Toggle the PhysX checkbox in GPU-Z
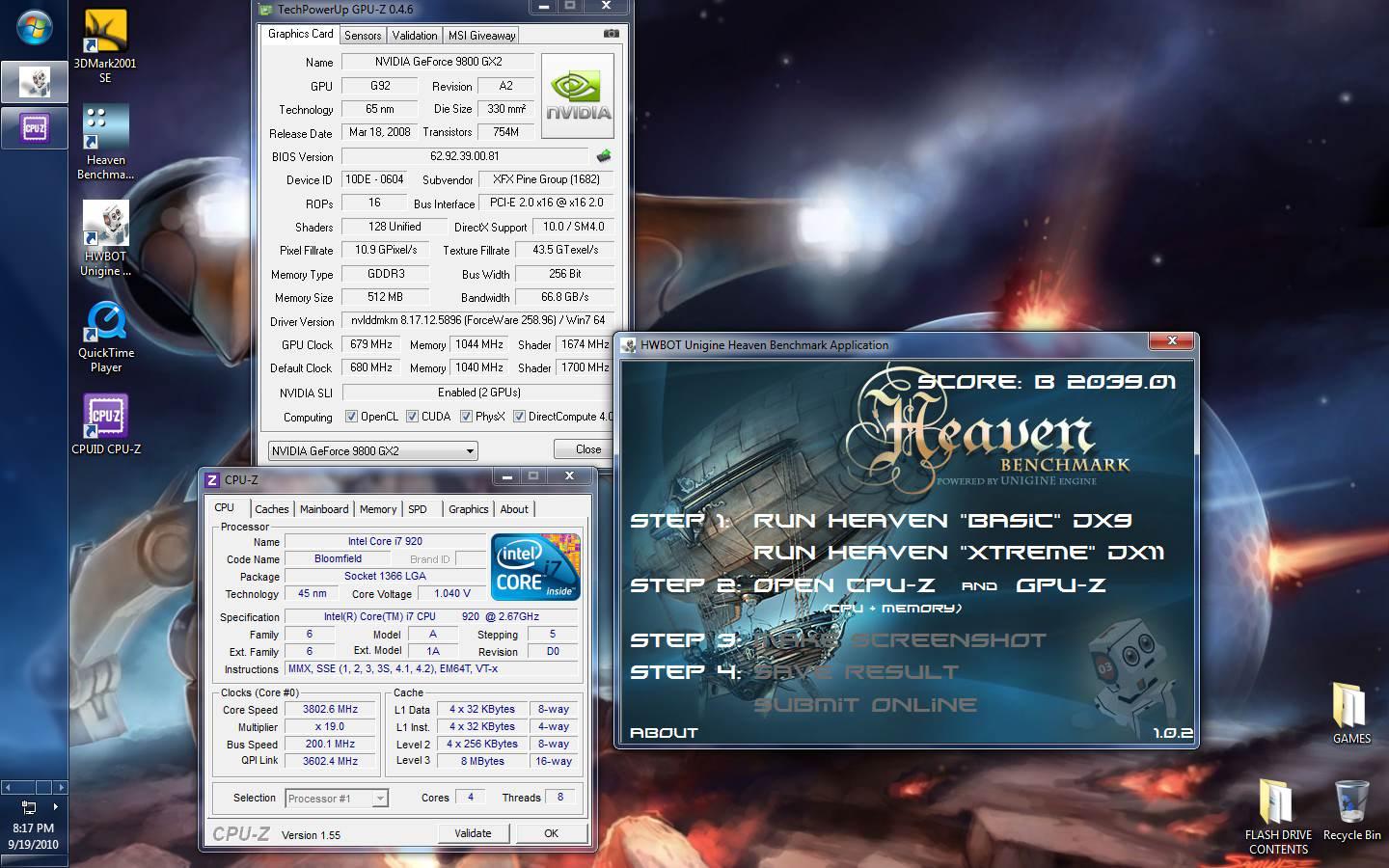 click(466, 417)
